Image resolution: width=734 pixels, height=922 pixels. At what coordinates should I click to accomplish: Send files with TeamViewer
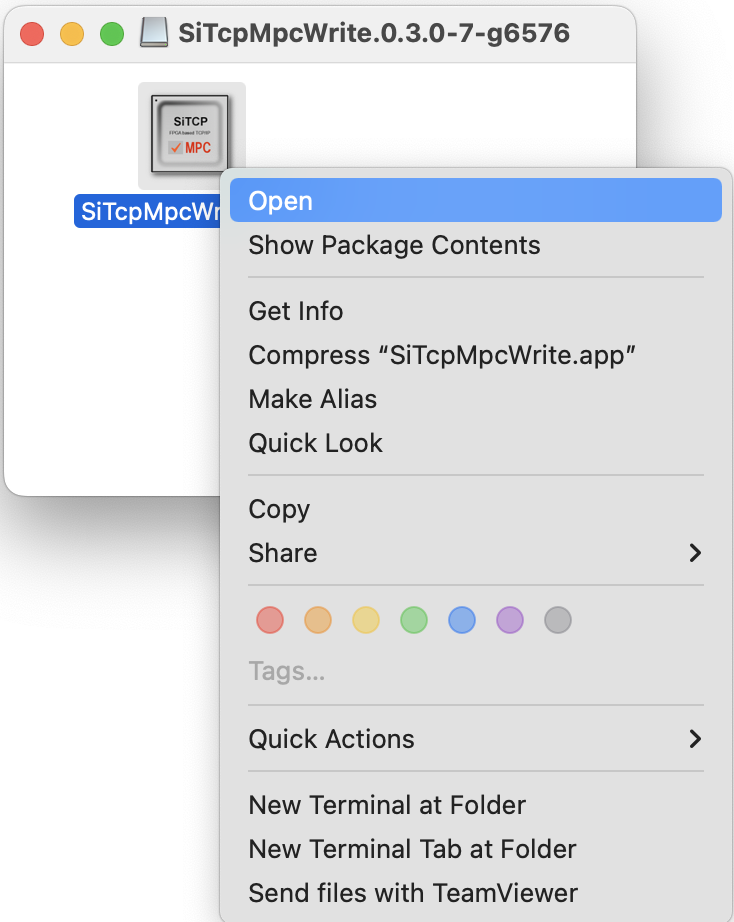(x=413, y=893)
